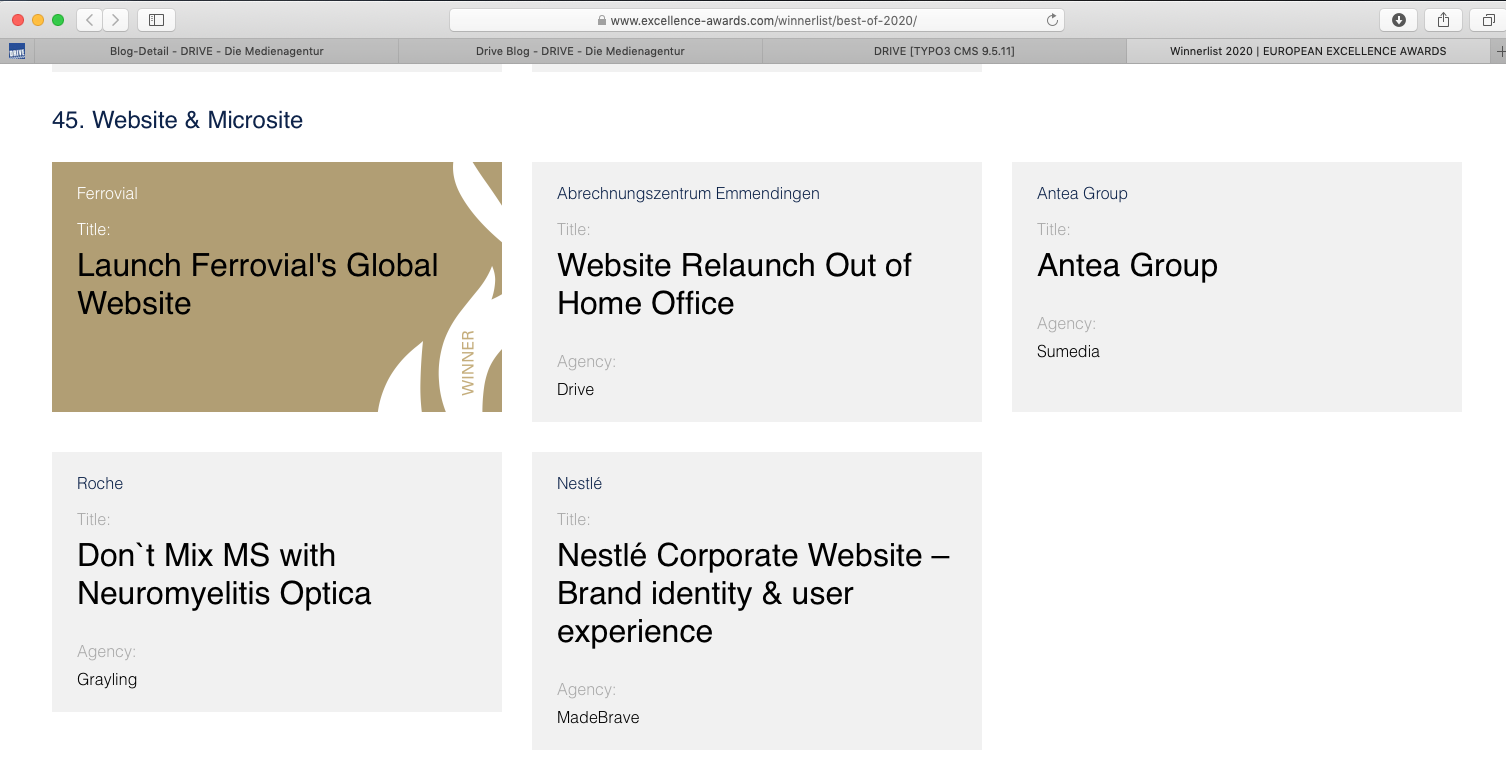This screenshot has height=772, width=1506.
Task: Select the Winnerlist 2020 tab
Action: tap(1307, 51)
